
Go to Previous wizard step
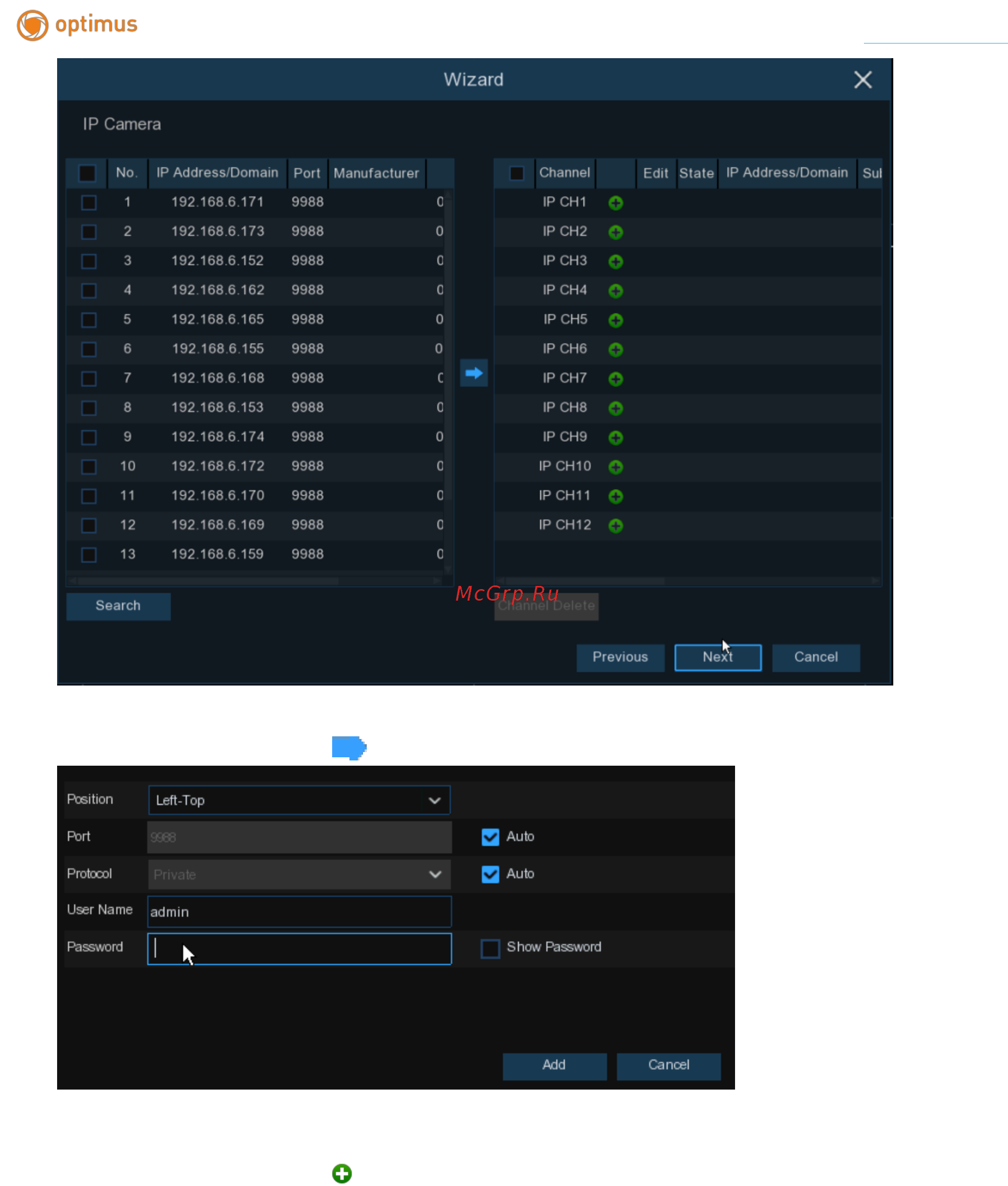[x=620, y=657]
